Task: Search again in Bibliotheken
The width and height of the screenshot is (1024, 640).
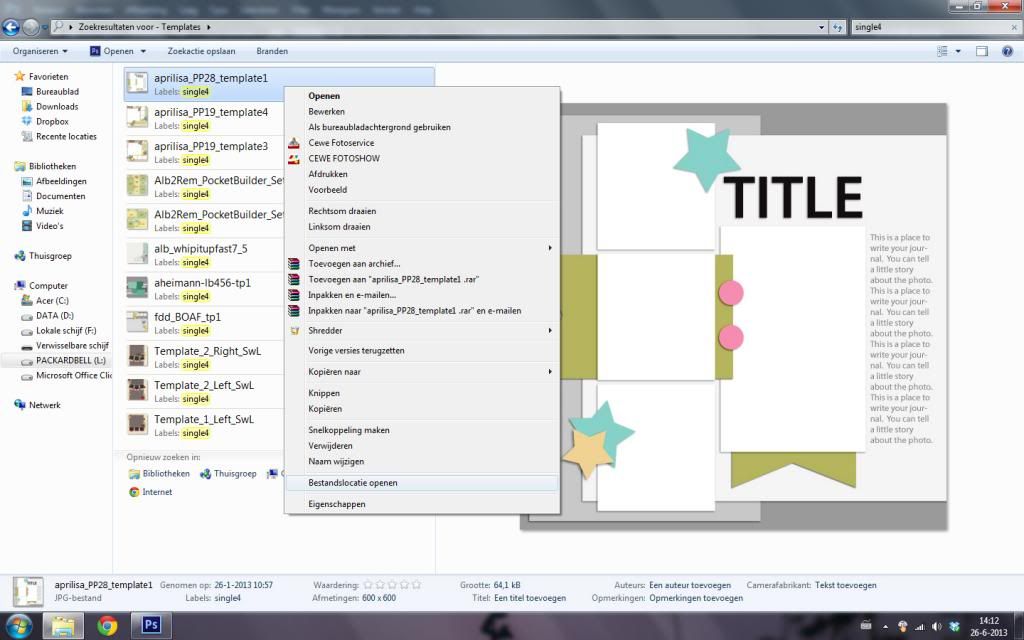Action: click(x=159, y=473)
